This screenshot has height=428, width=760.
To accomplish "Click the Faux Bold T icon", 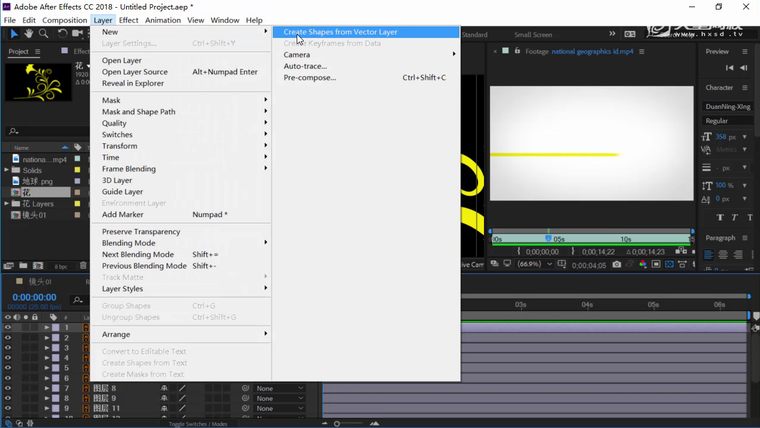I will 720,217.
